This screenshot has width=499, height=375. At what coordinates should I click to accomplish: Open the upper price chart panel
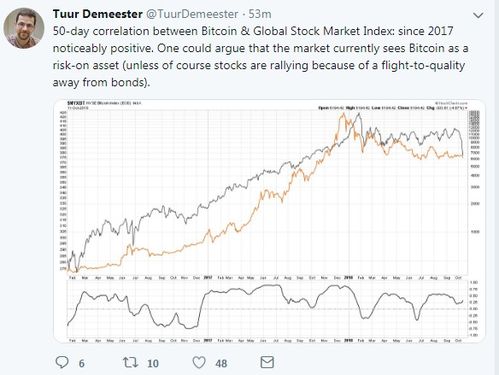click(x=267, y=192)
